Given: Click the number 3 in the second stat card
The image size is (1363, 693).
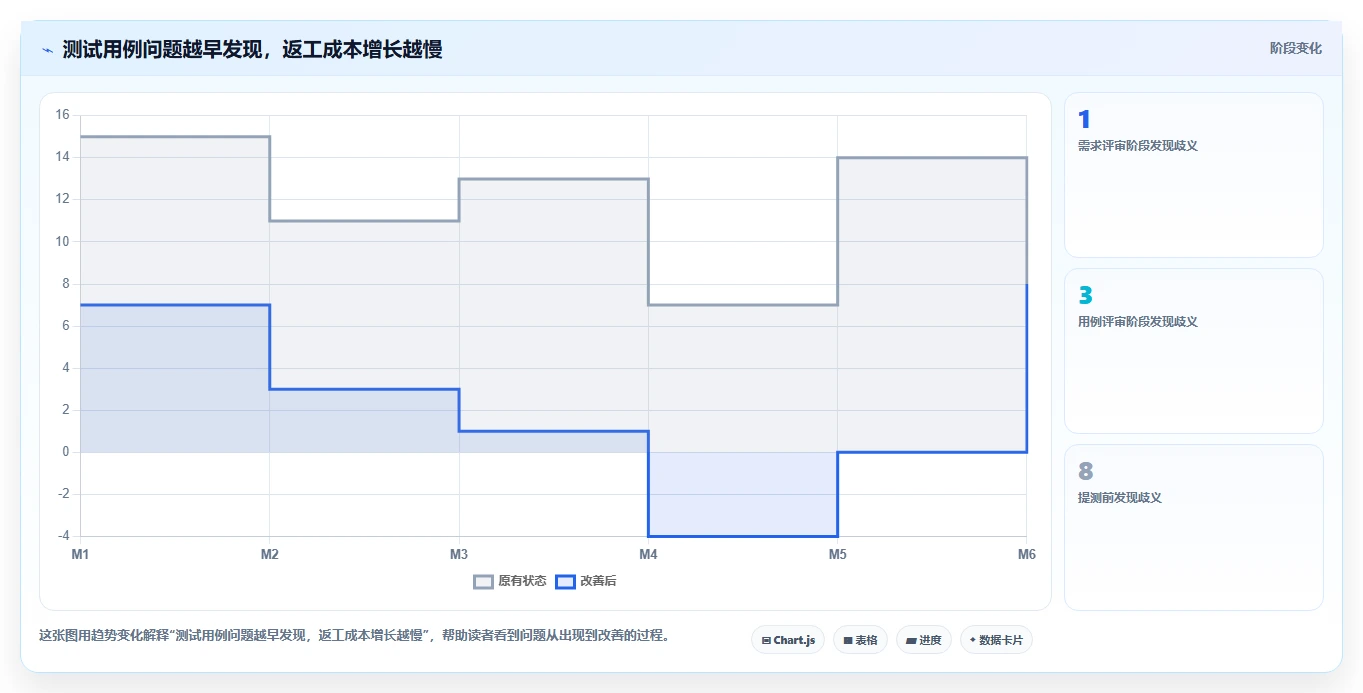Looking at the screenshot, I should pyautogui.click(x=1085, y=296).
